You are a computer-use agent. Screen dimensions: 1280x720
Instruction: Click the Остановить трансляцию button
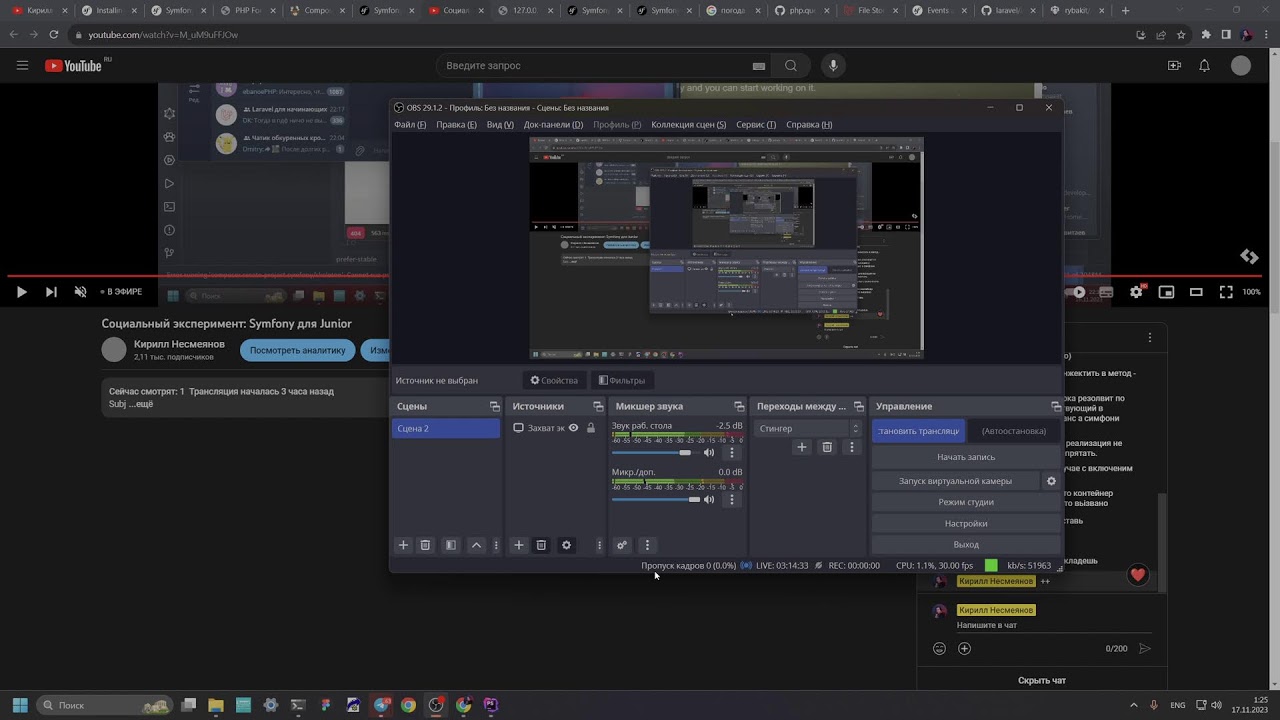click(918, 431)
